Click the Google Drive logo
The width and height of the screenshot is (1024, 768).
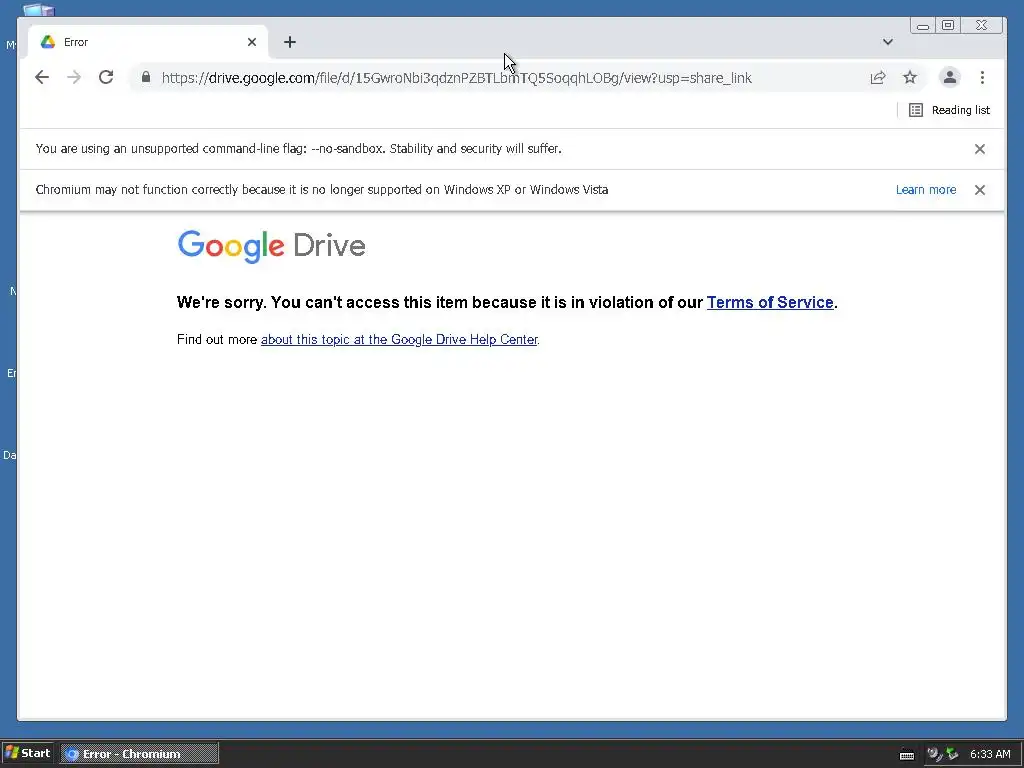(271, 246)
